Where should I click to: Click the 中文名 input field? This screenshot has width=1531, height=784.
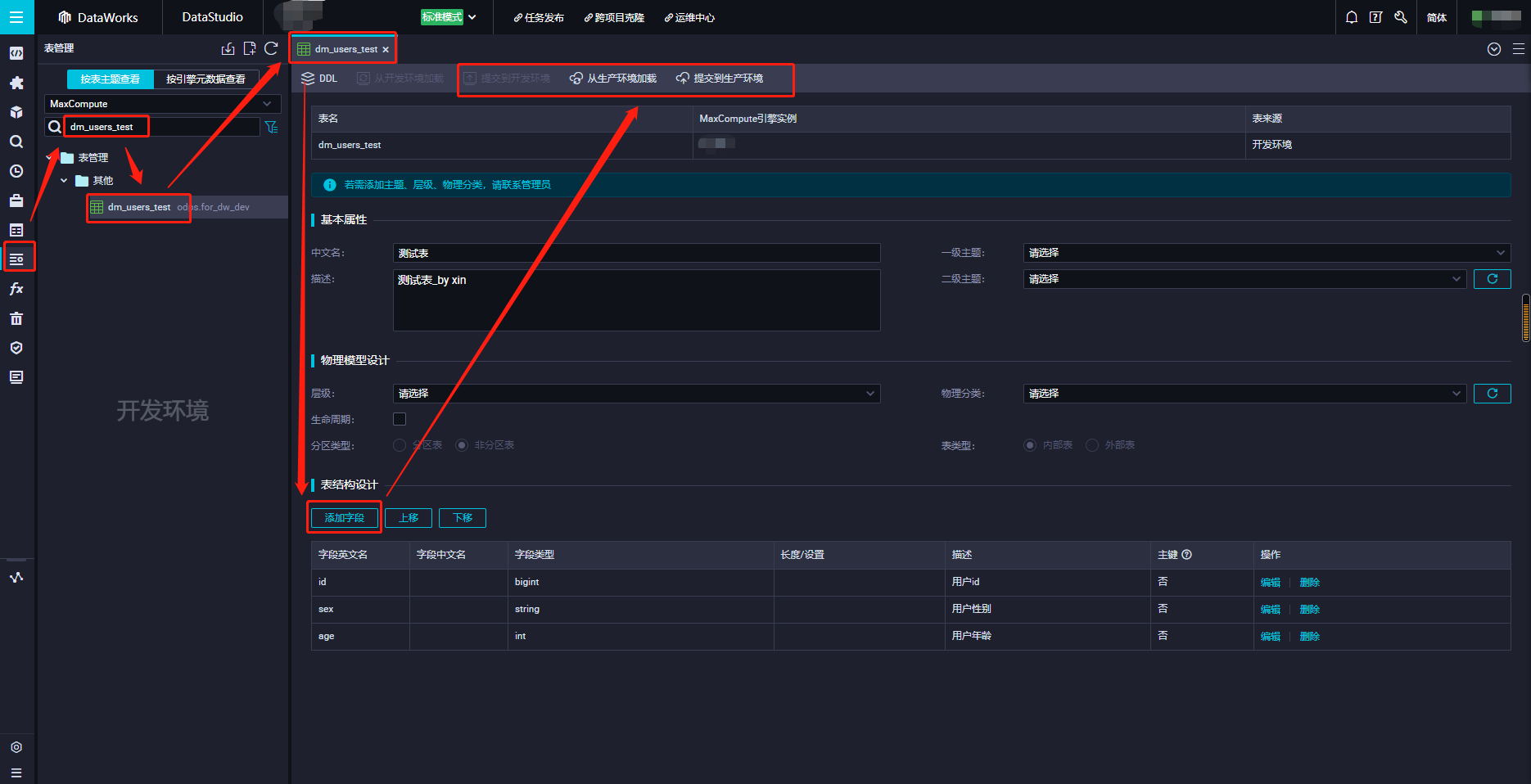click(x=636, y=253)
